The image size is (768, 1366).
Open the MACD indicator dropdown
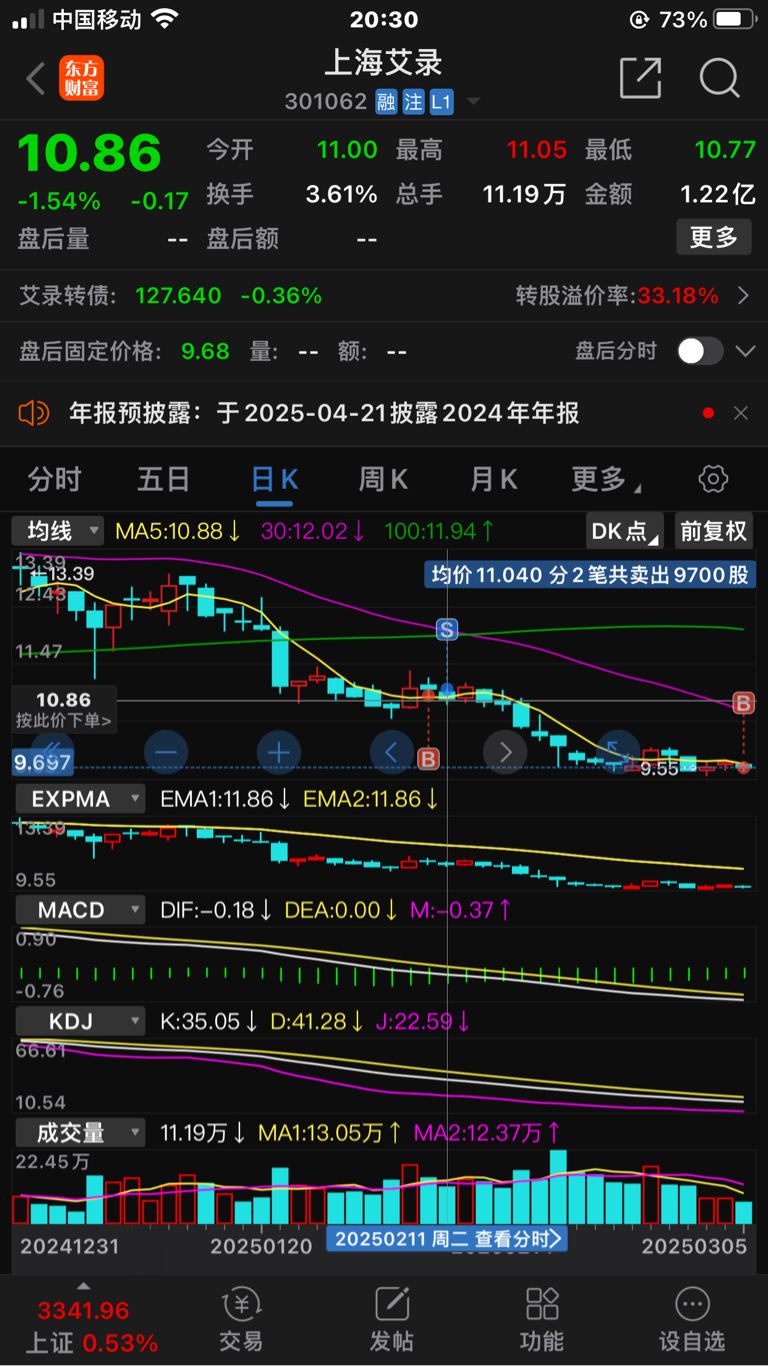click(78, 910)
